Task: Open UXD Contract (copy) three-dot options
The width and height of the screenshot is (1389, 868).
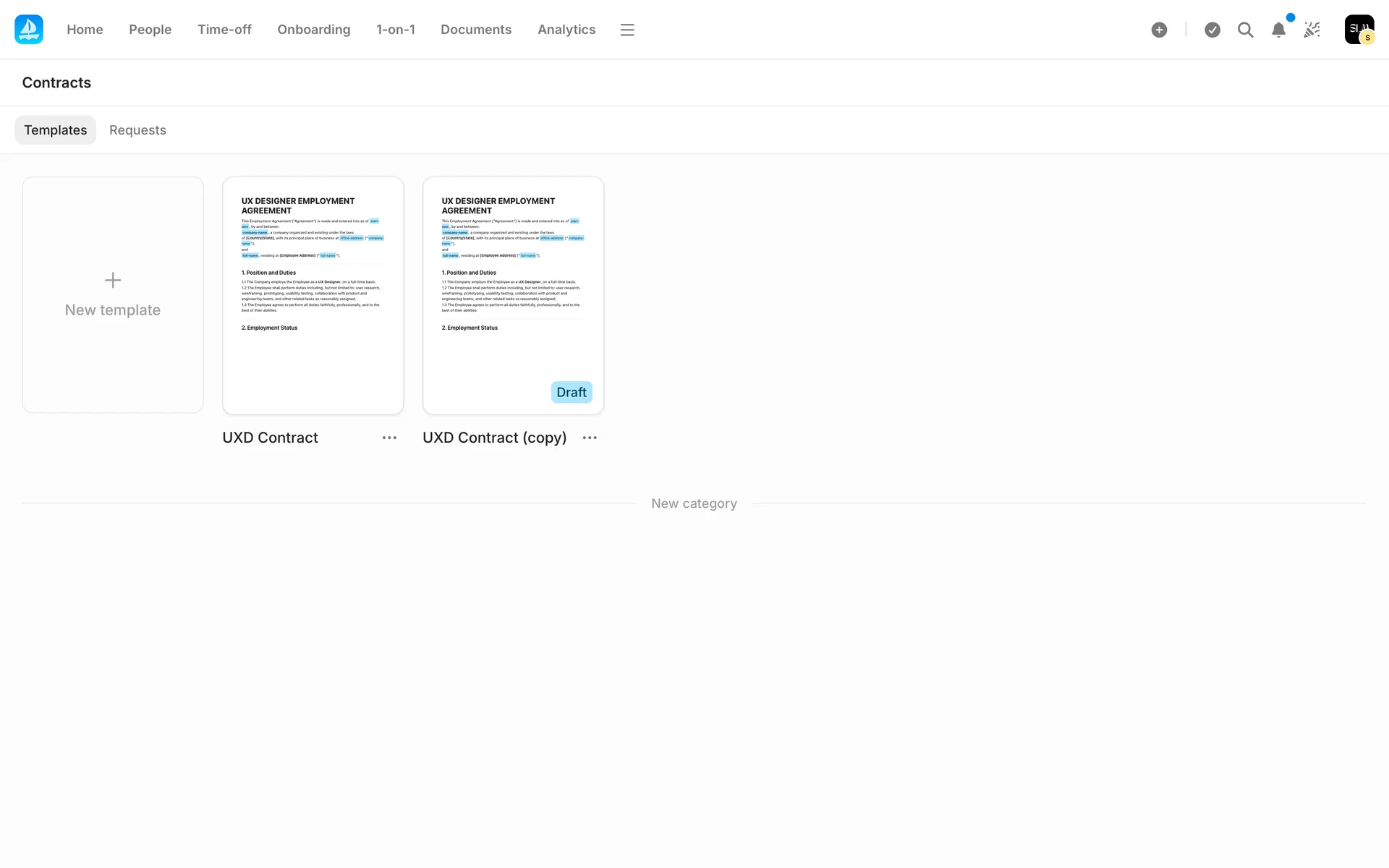Action: point(590,438)
